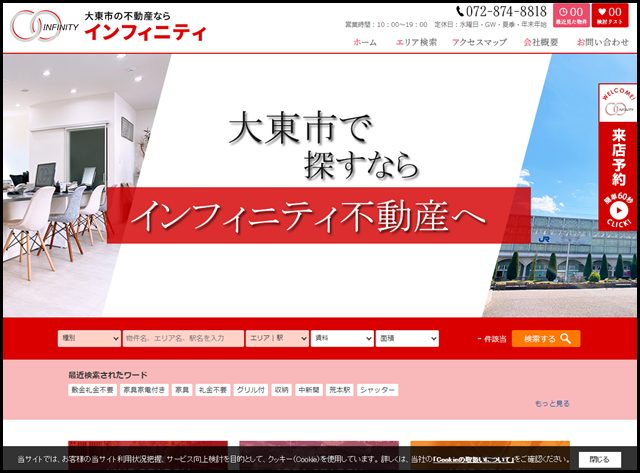Click the orange 検索する button
Image resolution: width=640 pixels, height=473 pixels.
546,338
